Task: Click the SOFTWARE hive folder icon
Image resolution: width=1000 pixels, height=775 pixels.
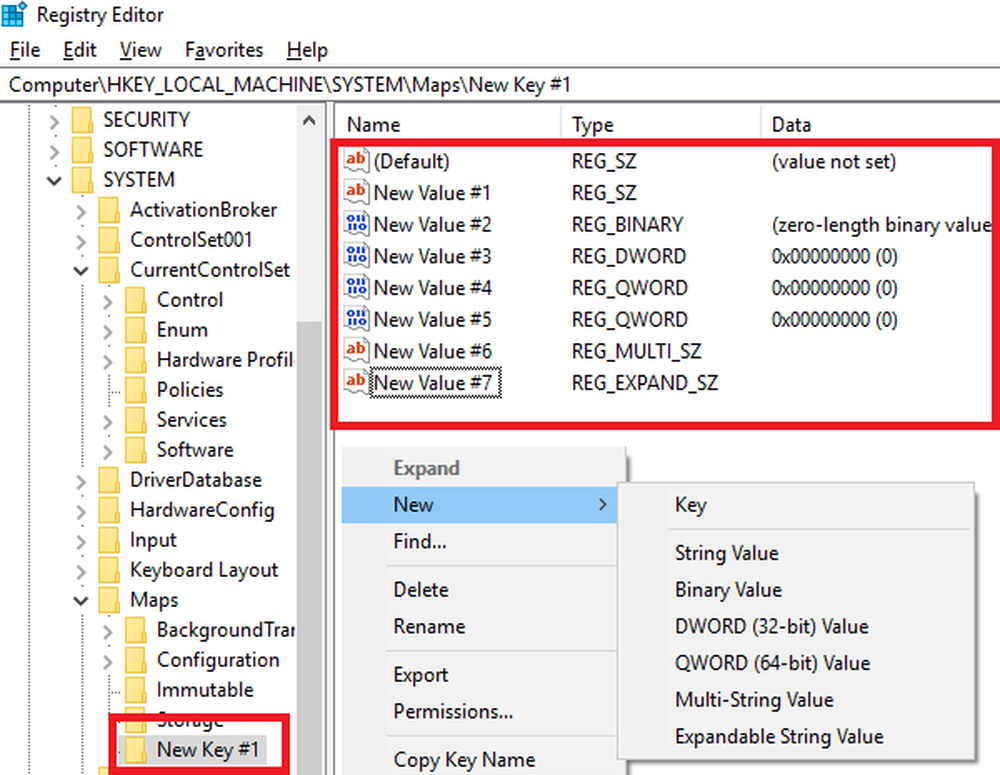Action: click(x=82, y=149)
